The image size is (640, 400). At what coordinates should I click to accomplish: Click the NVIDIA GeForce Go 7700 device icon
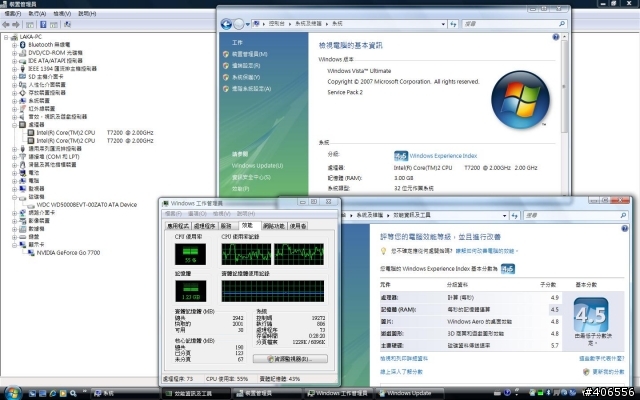click(x=31, y=253)
